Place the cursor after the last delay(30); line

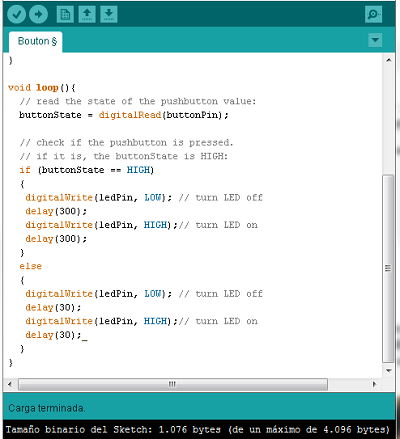[82, 335]
